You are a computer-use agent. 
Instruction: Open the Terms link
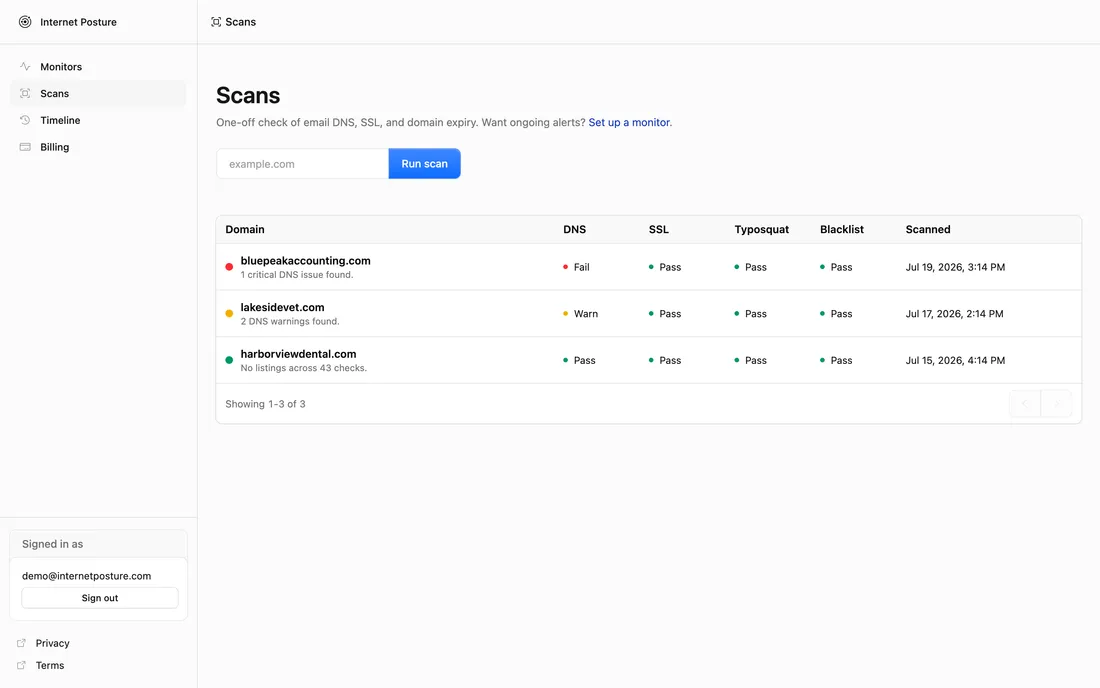pyautogui.click(x=50, y=666)
